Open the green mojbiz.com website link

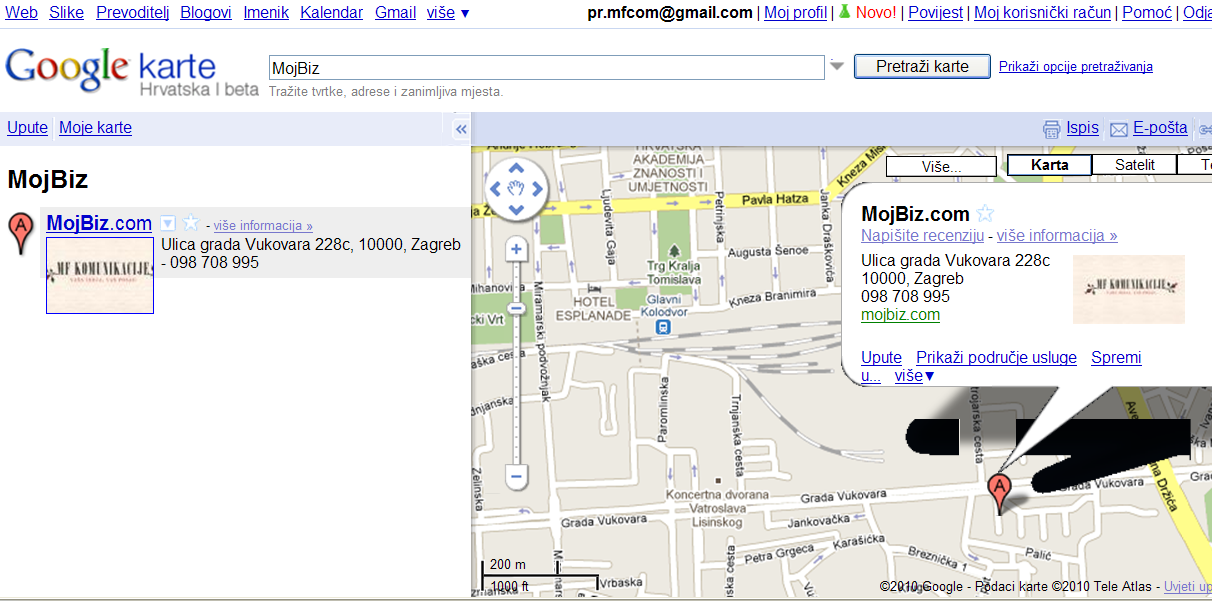click(x=900, y=314)
